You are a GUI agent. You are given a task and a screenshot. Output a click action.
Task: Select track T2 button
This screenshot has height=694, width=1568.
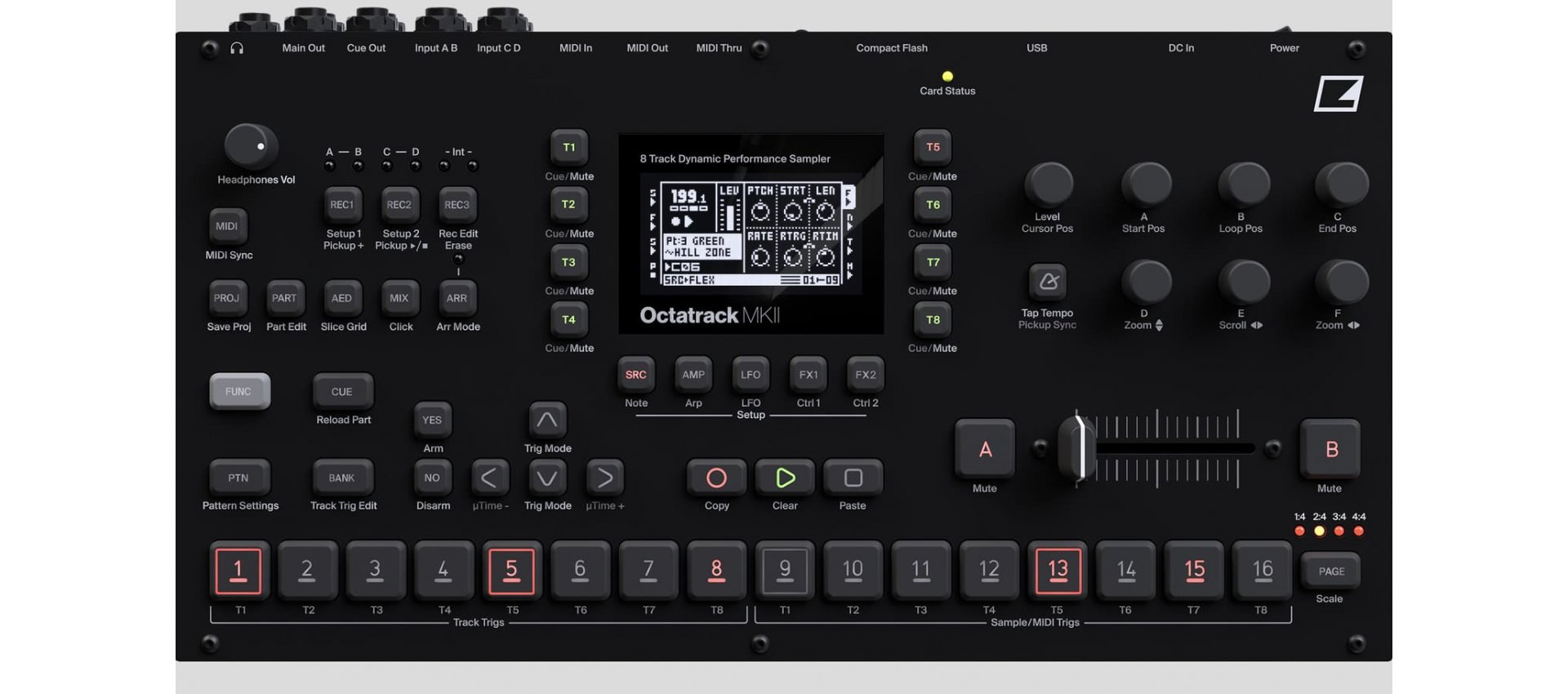pos(569,205)
